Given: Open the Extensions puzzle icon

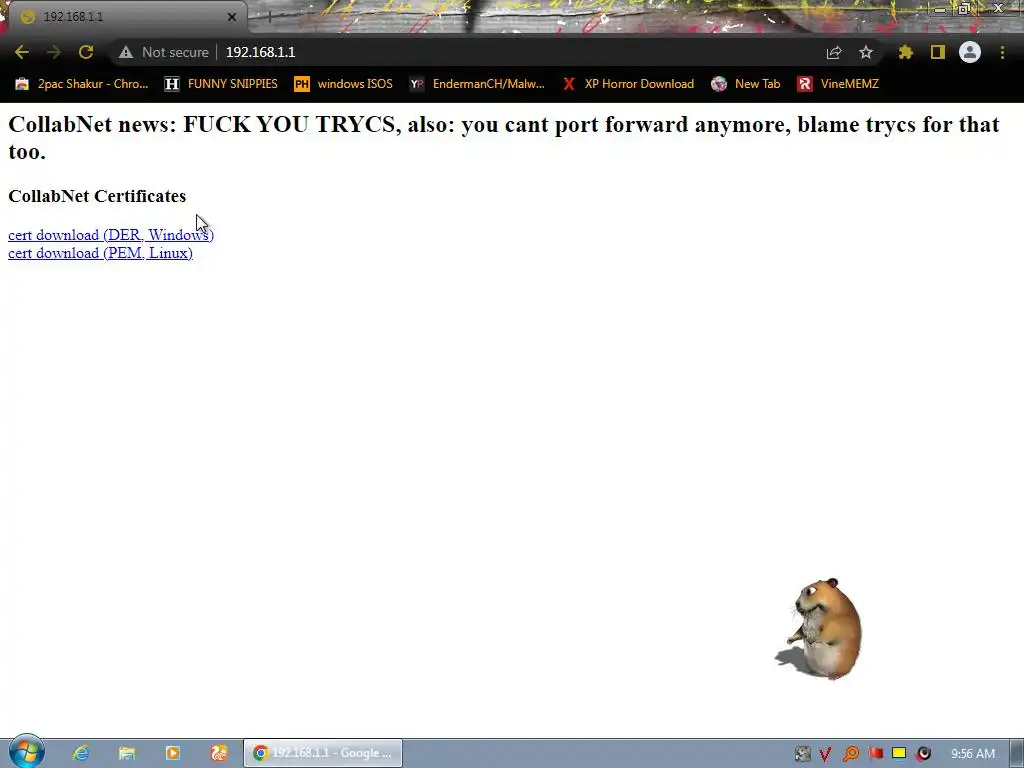Looking at the screenshot, I should click(x=905, y=52).
